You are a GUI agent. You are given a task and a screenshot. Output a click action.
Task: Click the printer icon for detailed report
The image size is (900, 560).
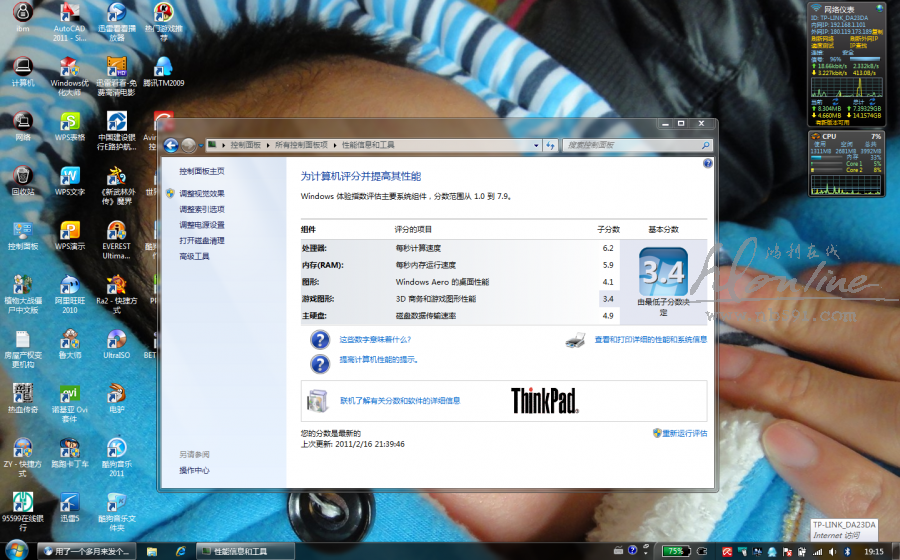576,340
